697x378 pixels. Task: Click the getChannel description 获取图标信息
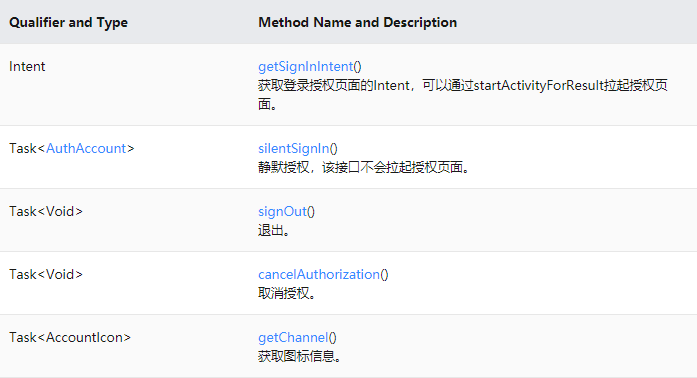coord(300,357)
